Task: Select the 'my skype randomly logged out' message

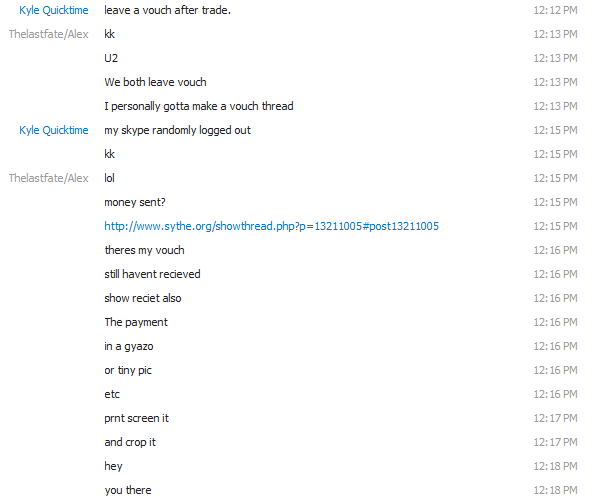Action: tap(177, 130)
